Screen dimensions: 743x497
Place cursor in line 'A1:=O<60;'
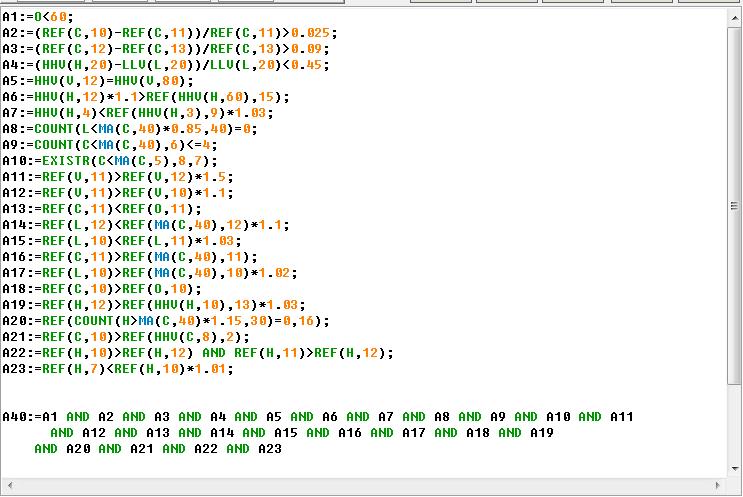[38, 17]
